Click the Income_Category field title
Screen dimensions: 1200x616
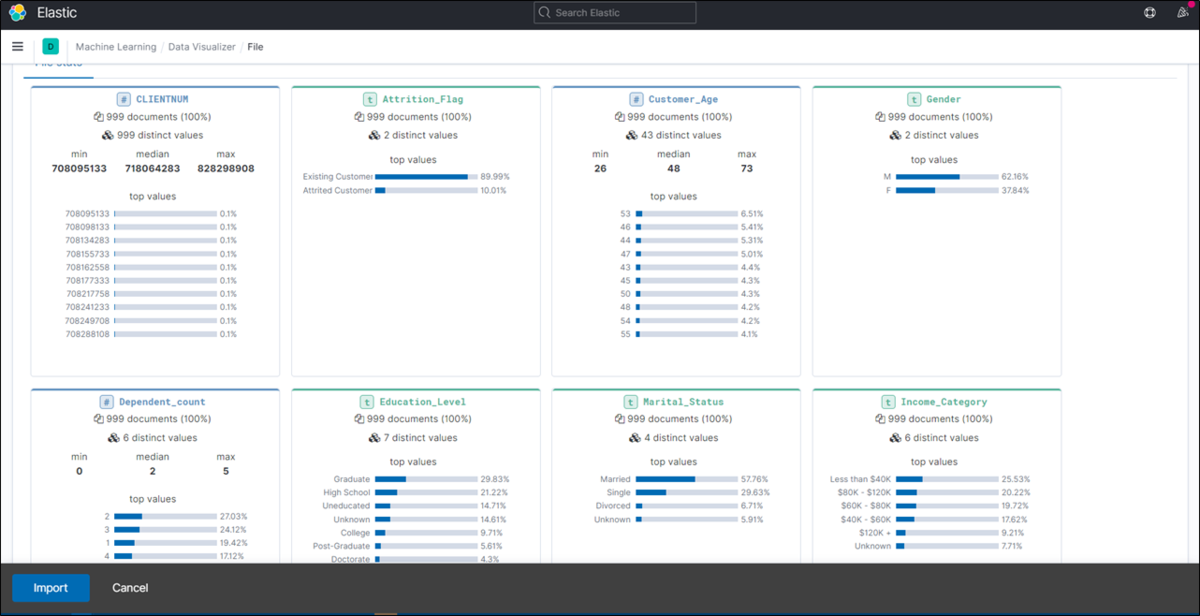pyautogui.click(x=944, y=402)
